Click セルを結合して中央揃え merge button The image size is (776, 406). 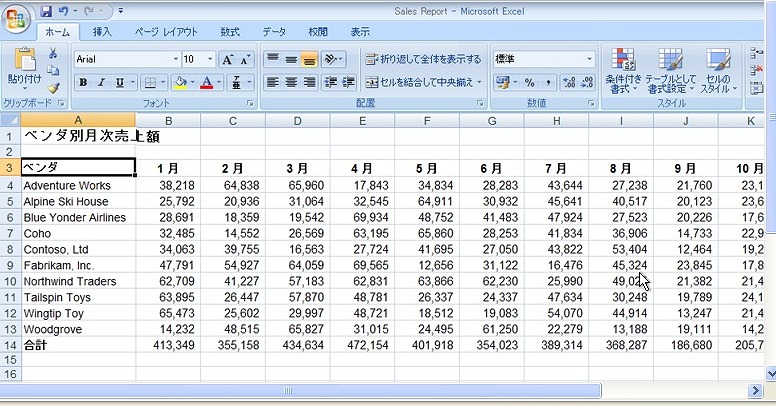420,82
